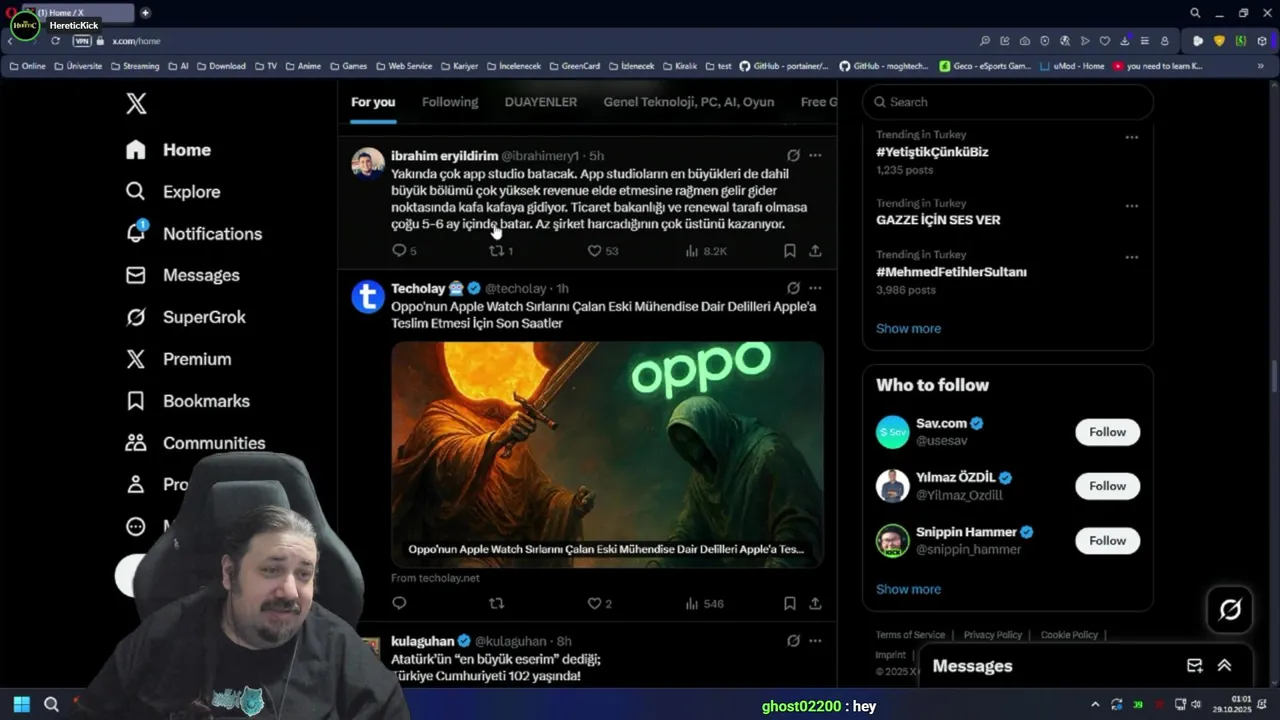Share the Techolay post
The image size is (1280, 720).
tap(815, 603)
